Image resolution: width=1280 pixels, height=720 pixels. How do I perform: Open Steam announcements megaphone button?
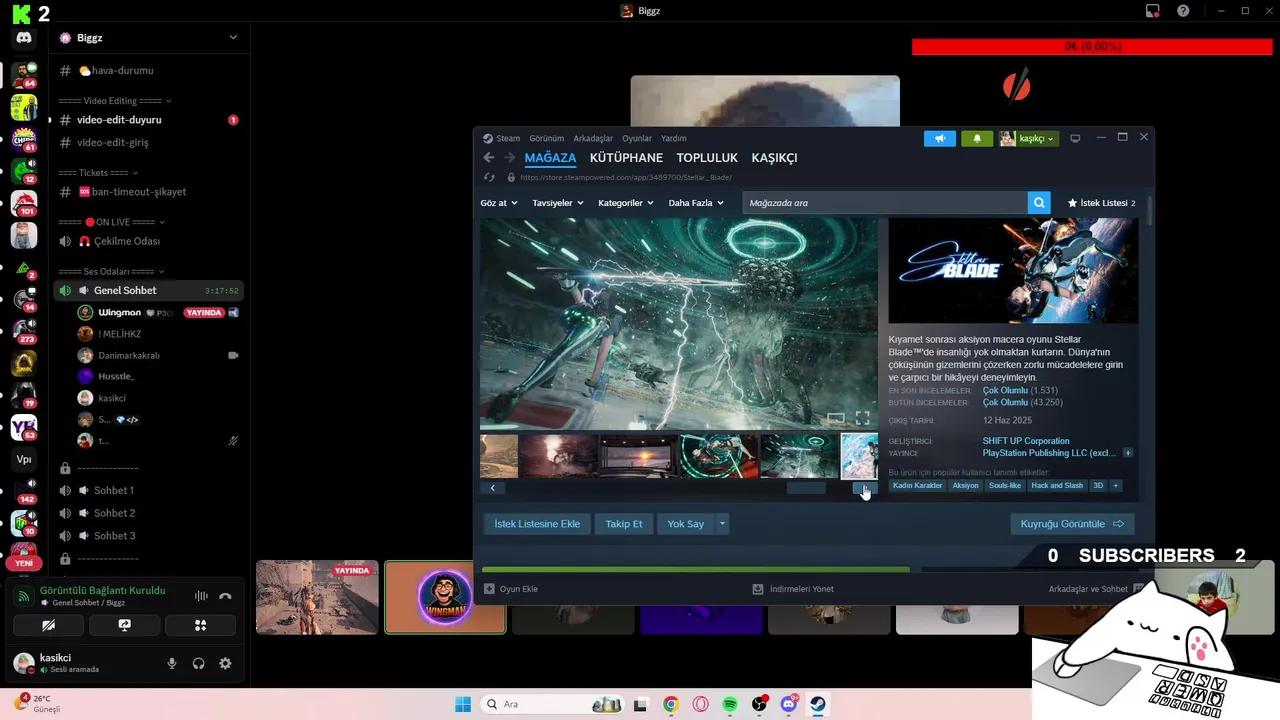[x=940, y=138]
